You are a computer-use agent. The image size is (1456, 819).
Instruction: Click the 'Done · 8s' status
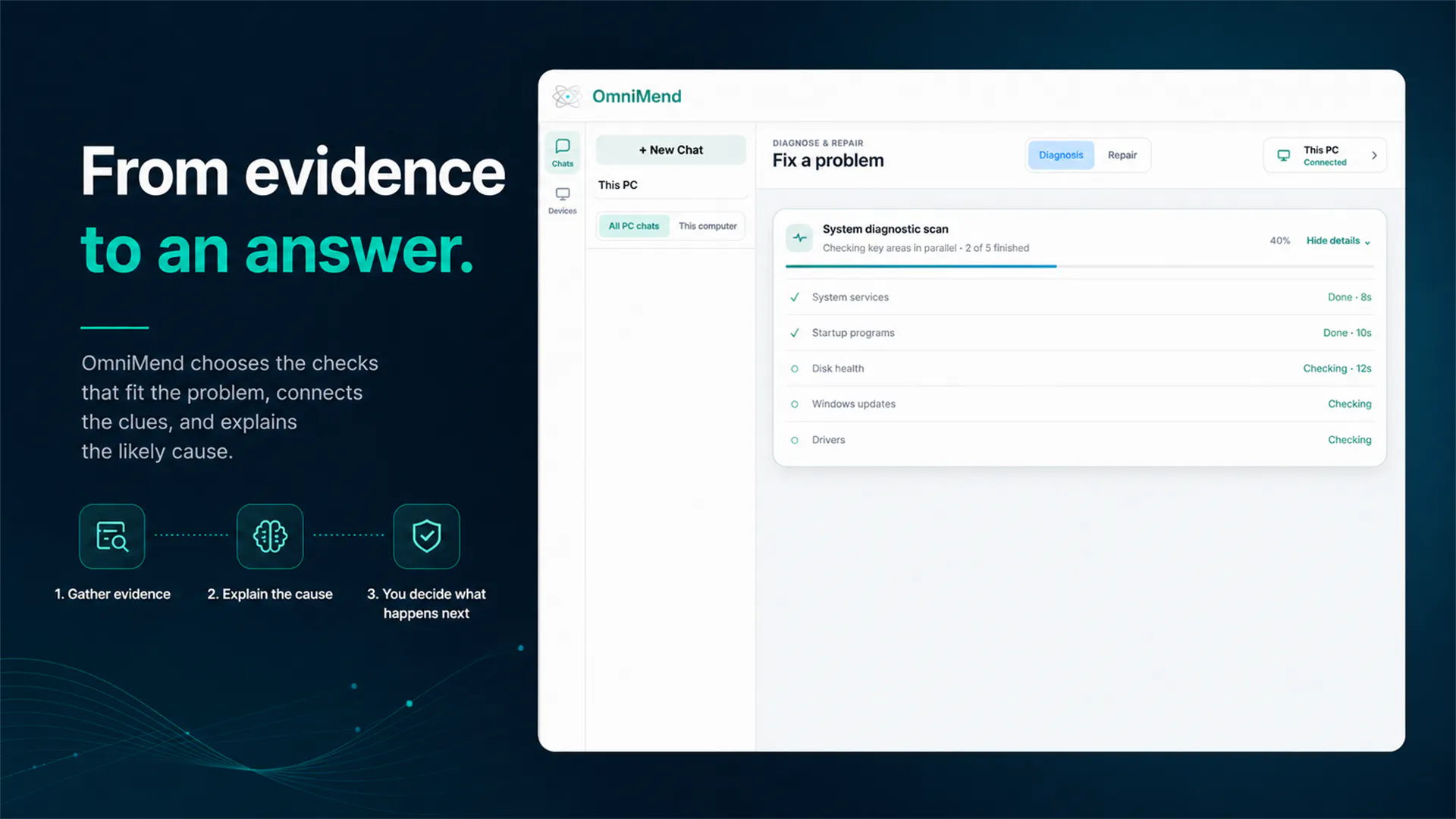point(1350,297)
